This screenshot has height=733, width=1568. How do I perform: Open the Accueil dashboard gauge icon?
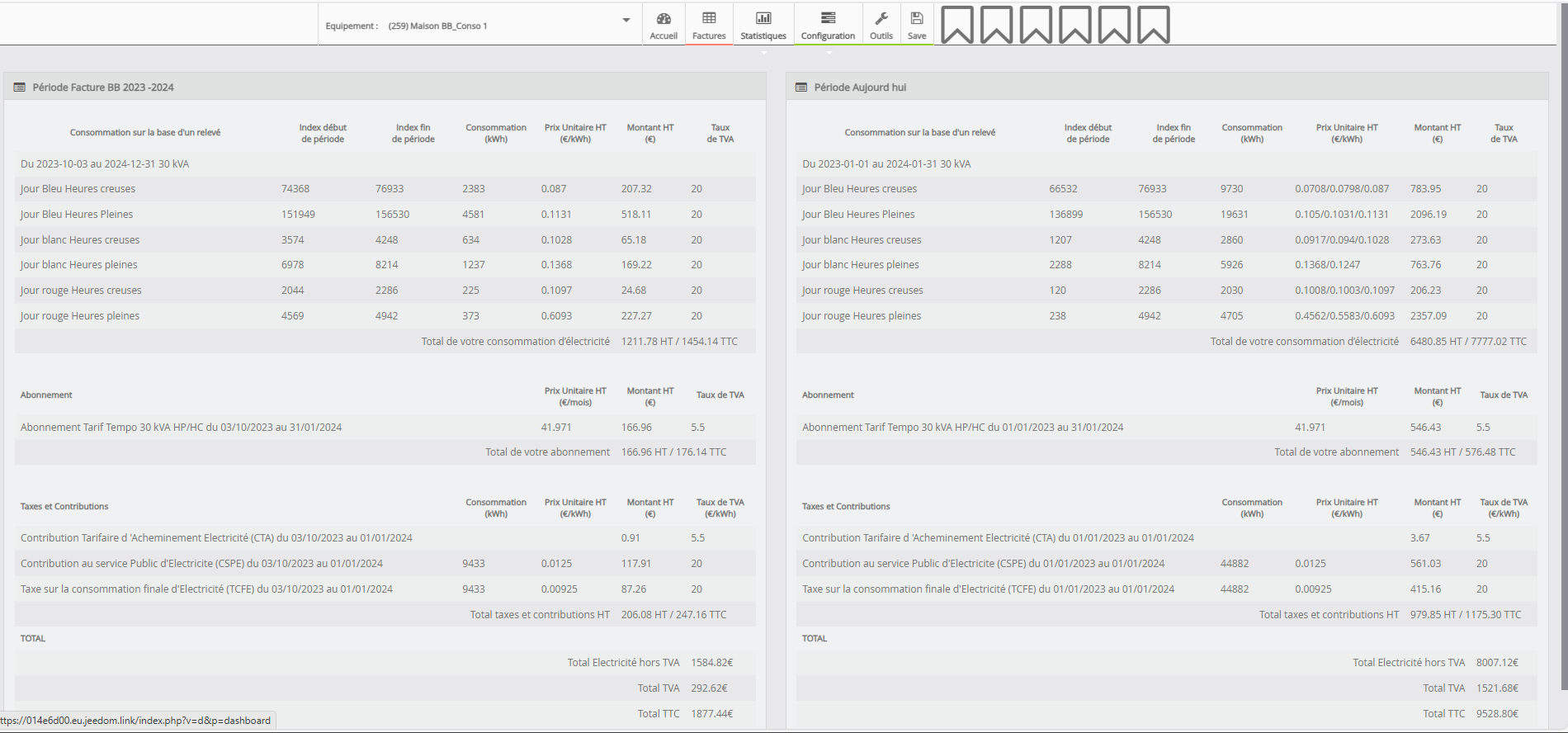(664, 18)
